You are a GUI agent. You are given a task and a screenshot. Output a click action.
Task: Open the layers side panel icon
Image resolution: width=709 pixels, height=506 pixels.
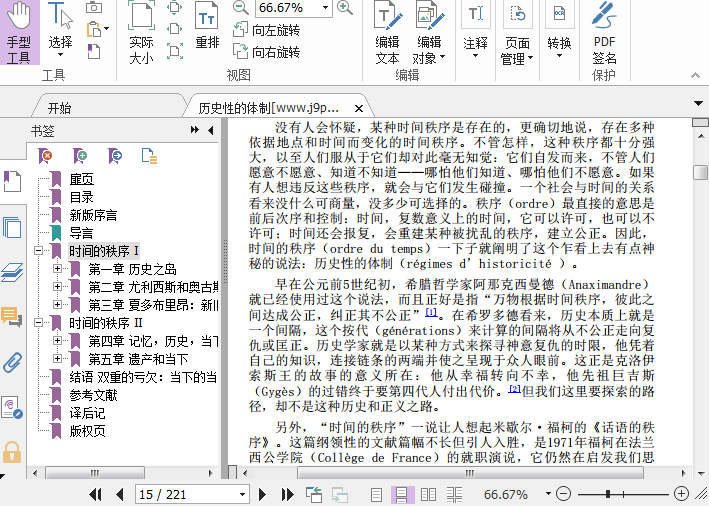tap(12, 271)
